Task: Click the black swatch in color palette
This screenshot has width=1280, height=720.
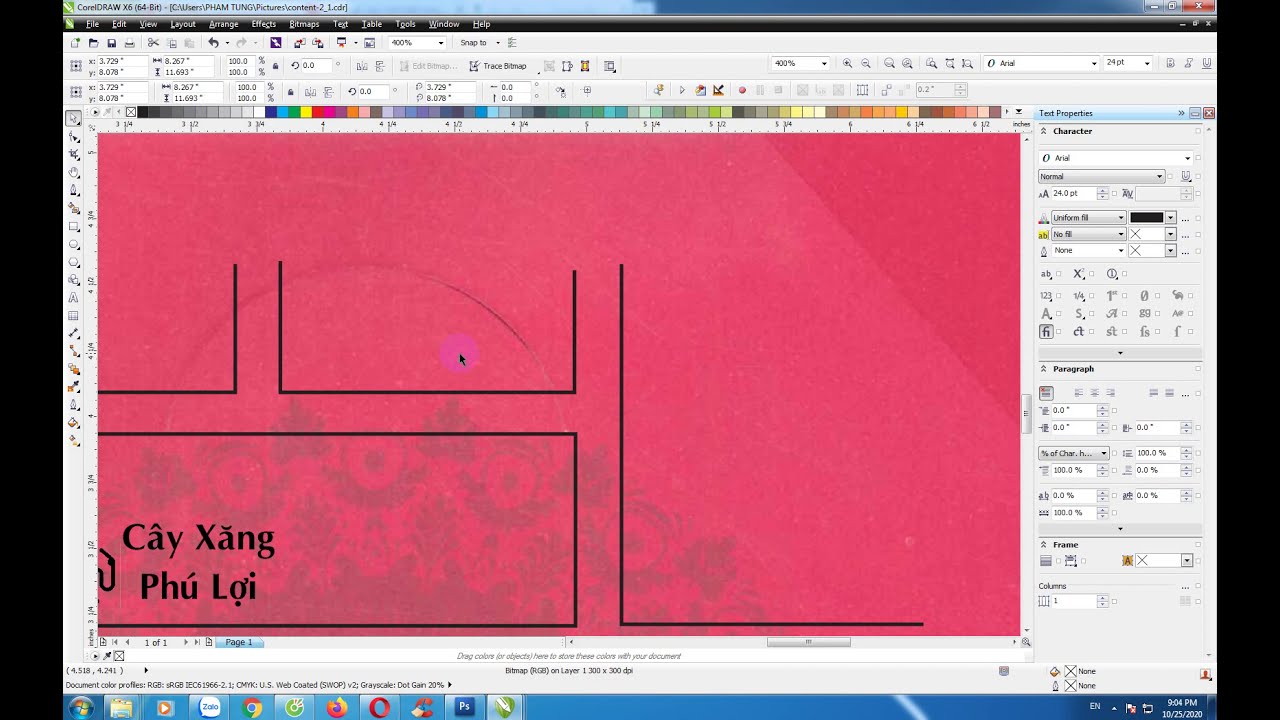Action: pyautogui.click(x=142, y=112)
